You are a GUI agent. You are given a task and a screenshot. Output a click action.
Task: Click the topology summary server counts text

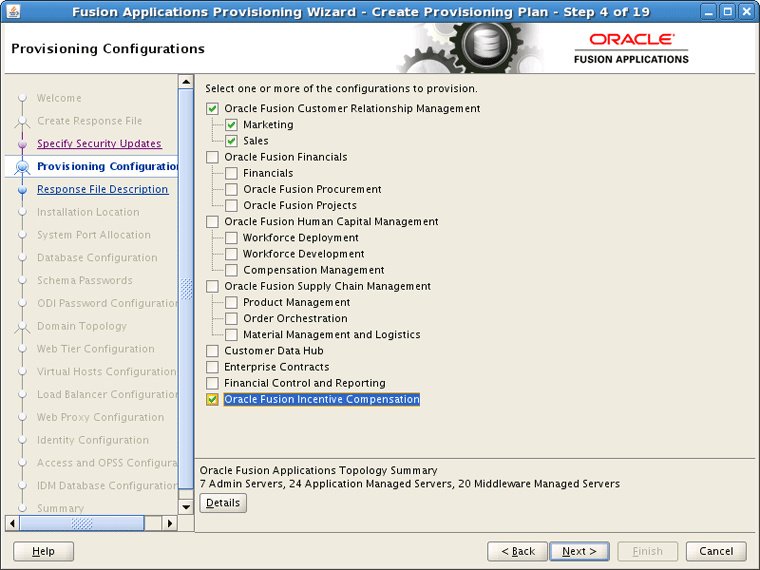(410, 484)
